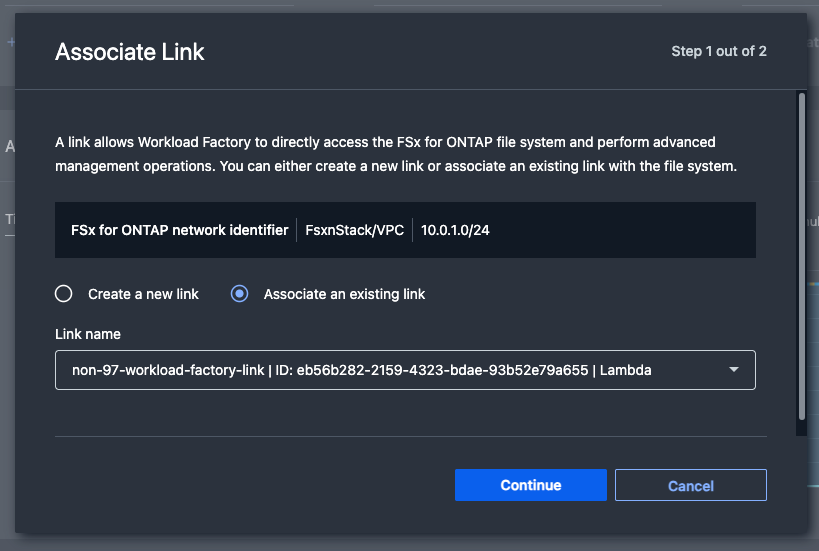Image resolution: width=819 pixels, height=551 pixels.
Task: Click the Associate Link dialog title
Action: coord(130,52)
